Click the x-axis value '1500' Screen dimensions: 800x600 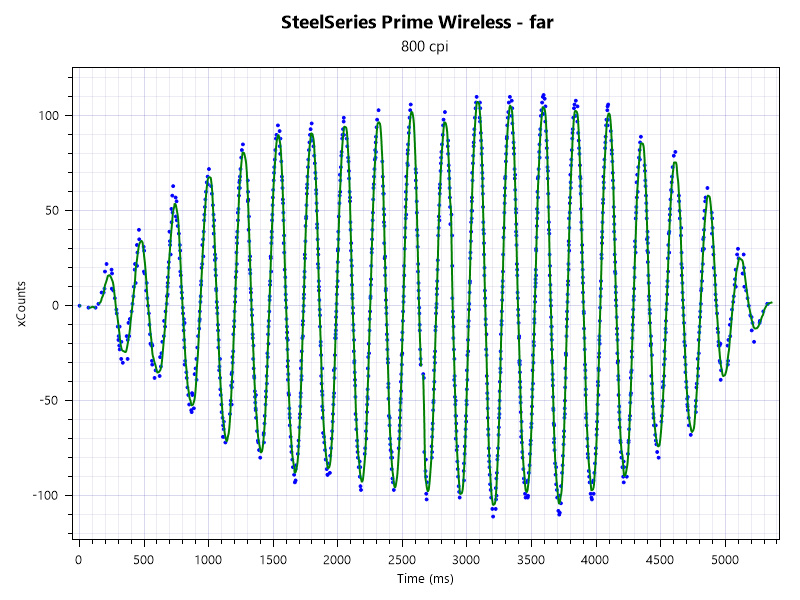click(x=273, y=560)
